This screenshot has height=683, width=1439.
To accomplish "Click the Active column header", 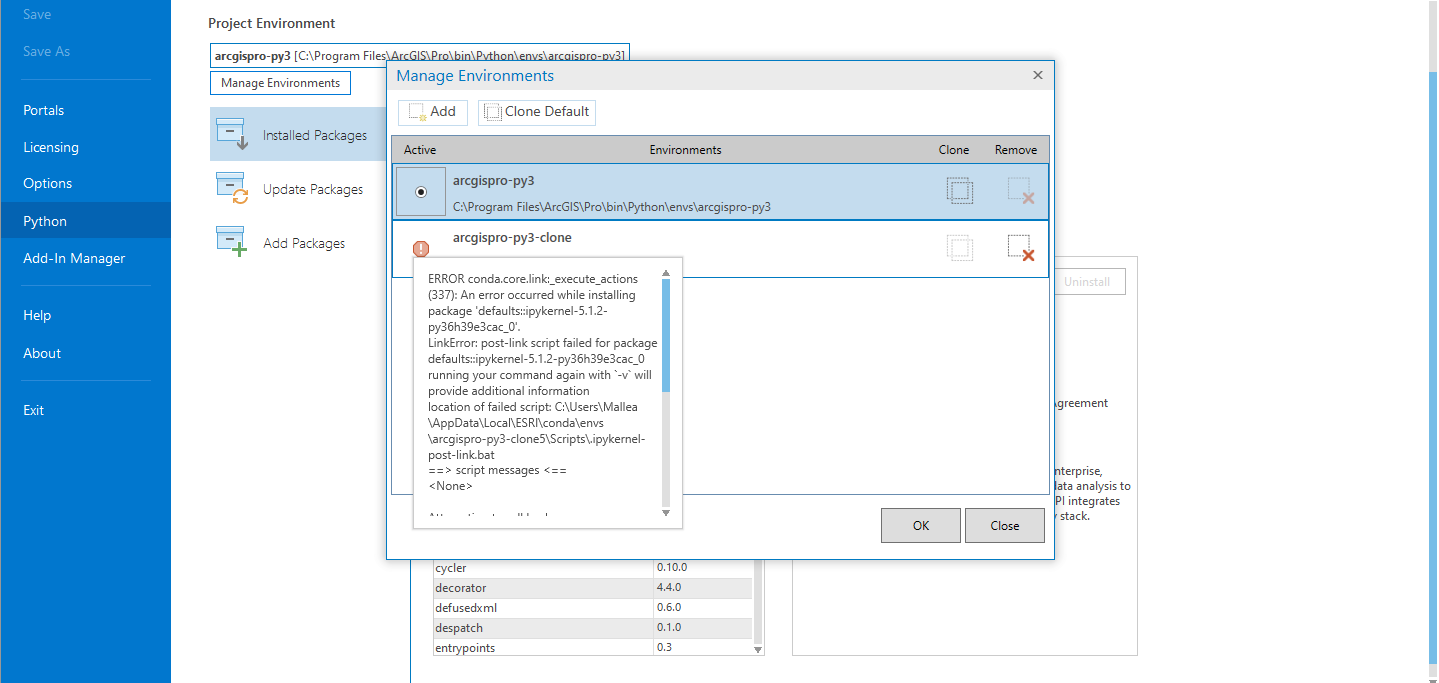I will tap(420, 150).
